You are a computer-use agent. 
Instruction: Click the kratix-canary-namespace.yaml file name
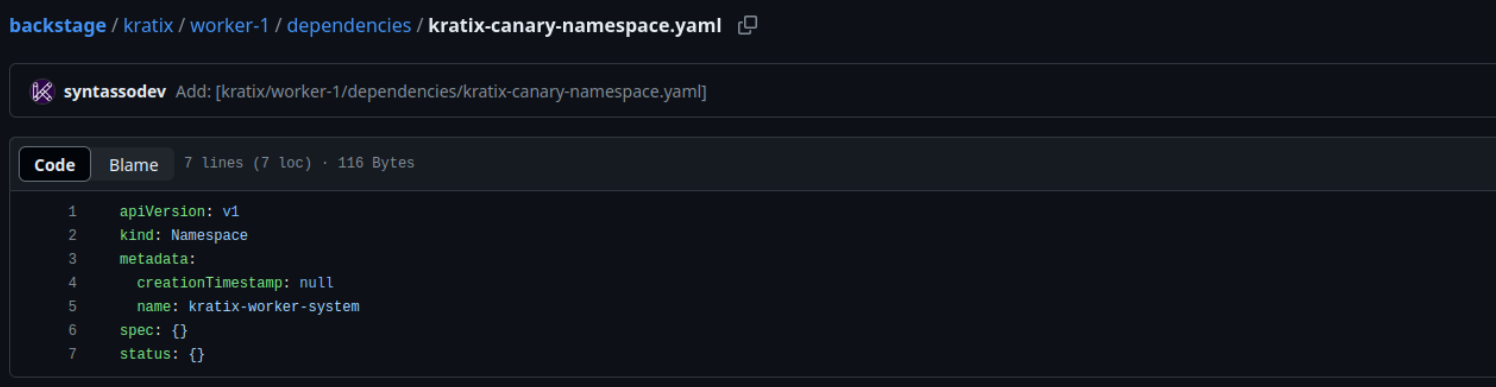click(574, 26)
